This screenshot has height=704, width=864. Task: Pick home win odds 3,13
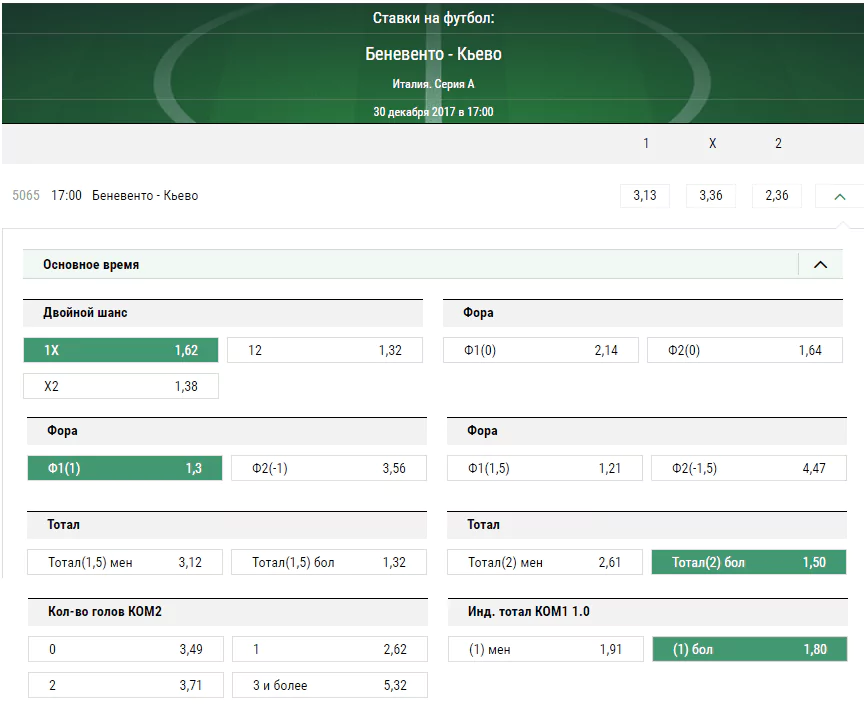tap(645, 196)
